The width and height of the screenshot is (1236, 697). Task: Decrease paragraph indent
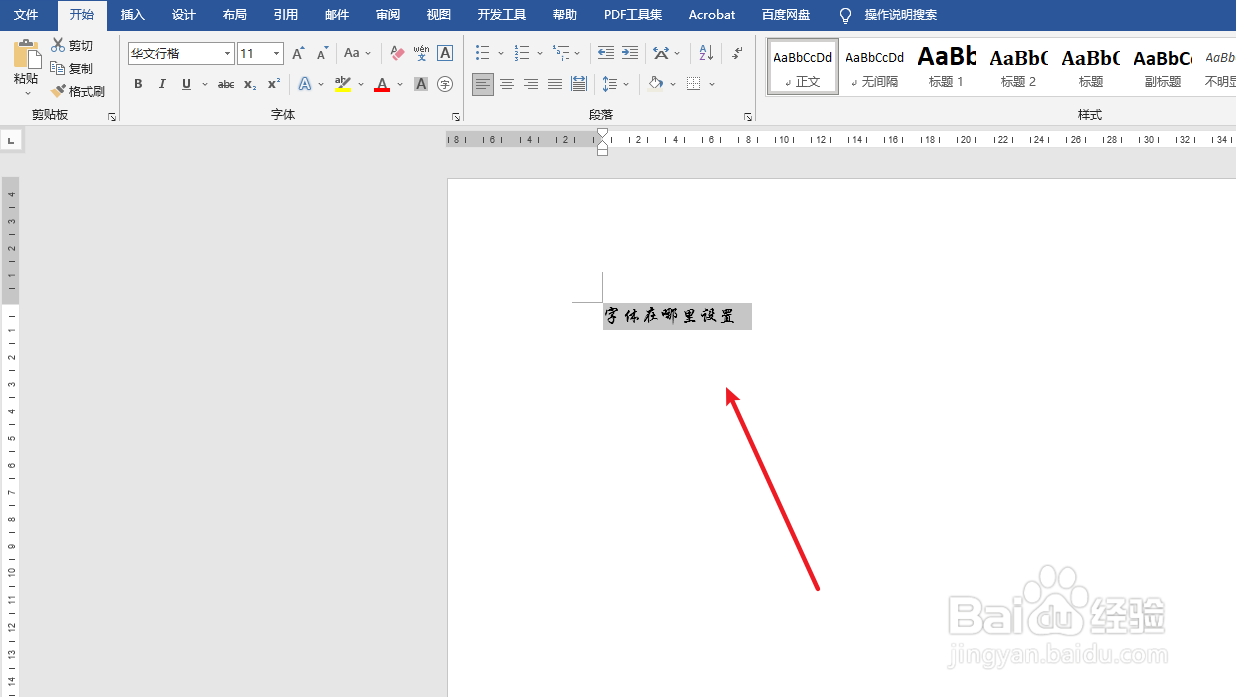pos(605,53)
